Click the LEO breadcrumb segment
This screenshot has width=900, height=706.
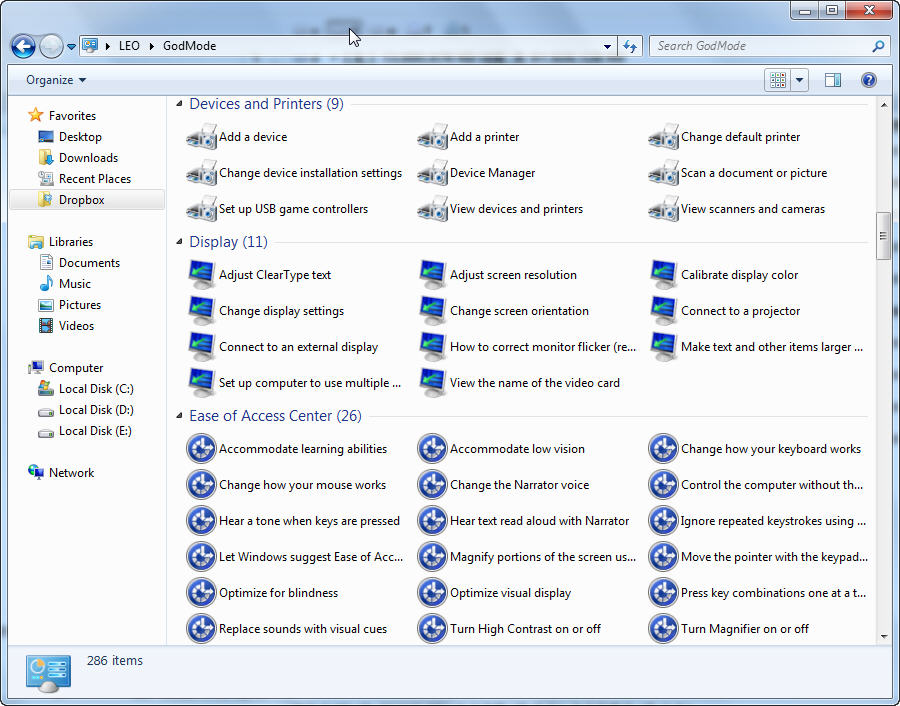[x=129, y=46]
